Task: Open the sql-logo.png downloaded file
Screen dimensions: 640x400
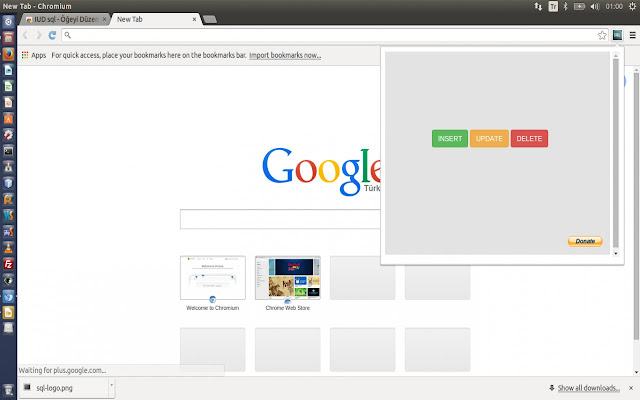Action: point(63,388)
